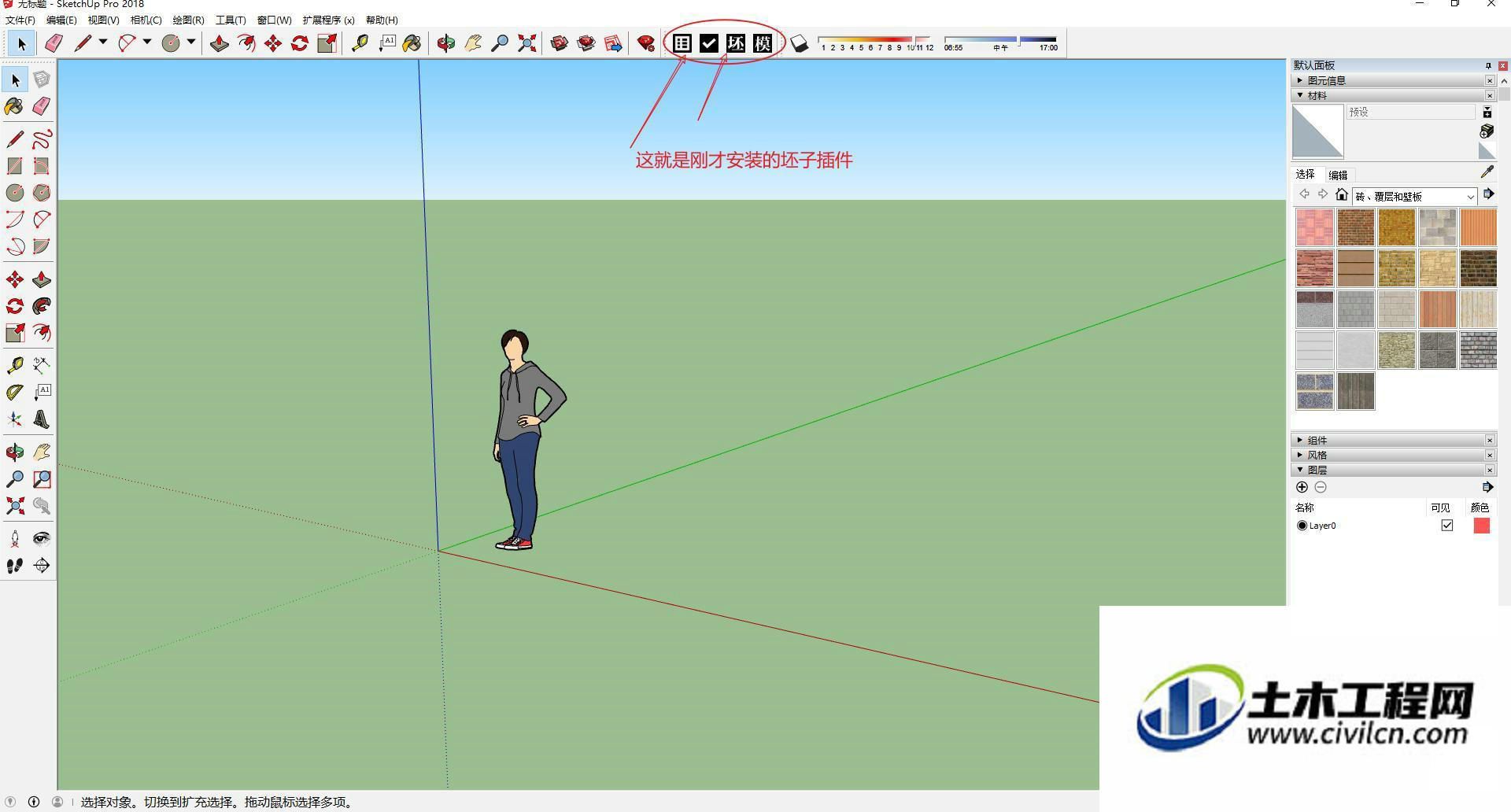Screen dimensions: 1511x812
Task: Select the Tape Measure tool in top toolbar
Action: (x=360, y=43)
